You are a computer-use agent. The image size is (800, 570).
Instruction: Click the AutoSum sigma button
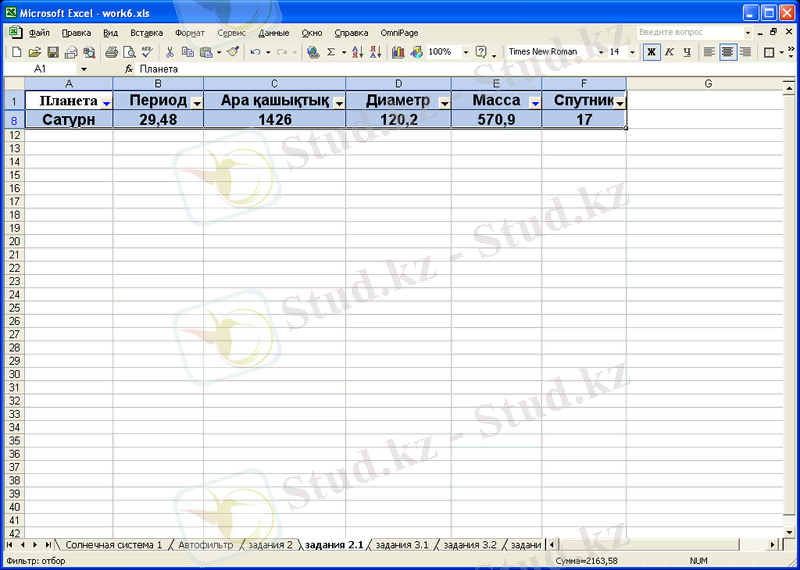[331, 52]
